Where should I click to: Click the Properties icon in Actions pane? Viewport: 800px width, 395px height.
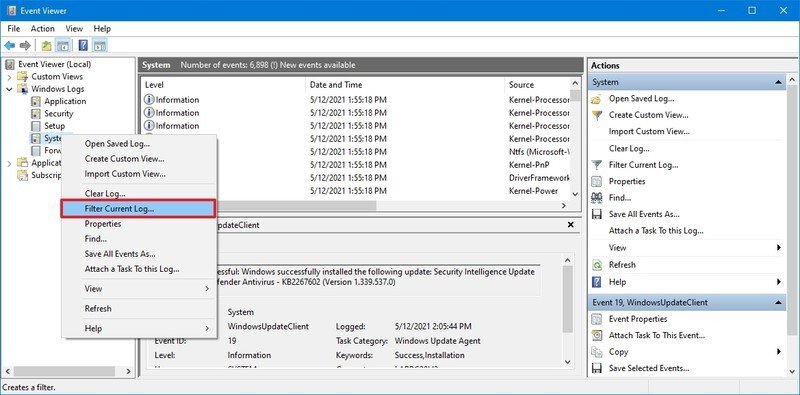(596, 181)
